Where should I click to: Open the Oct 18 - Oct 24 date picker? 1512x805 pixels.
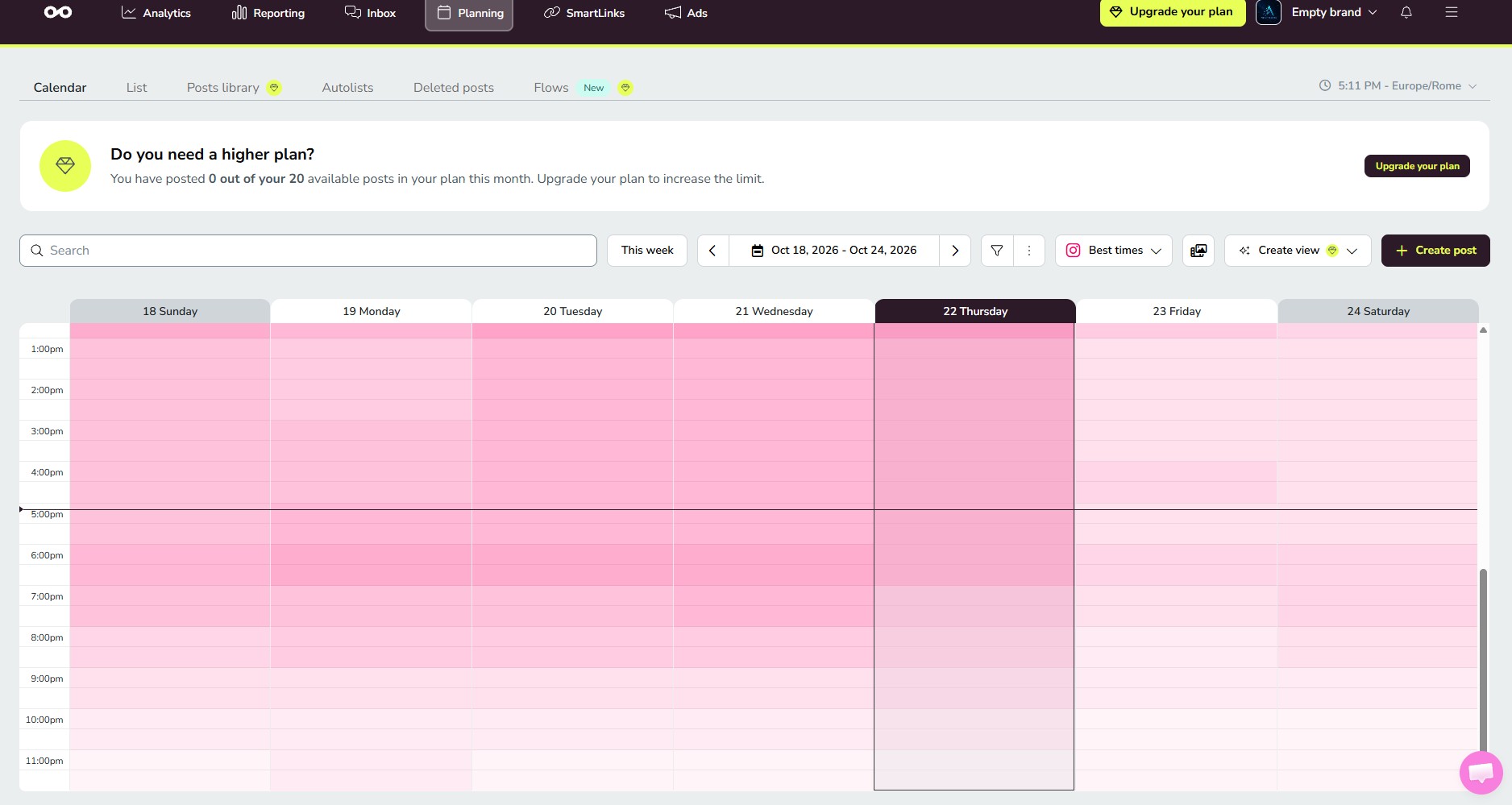(834, 251)
